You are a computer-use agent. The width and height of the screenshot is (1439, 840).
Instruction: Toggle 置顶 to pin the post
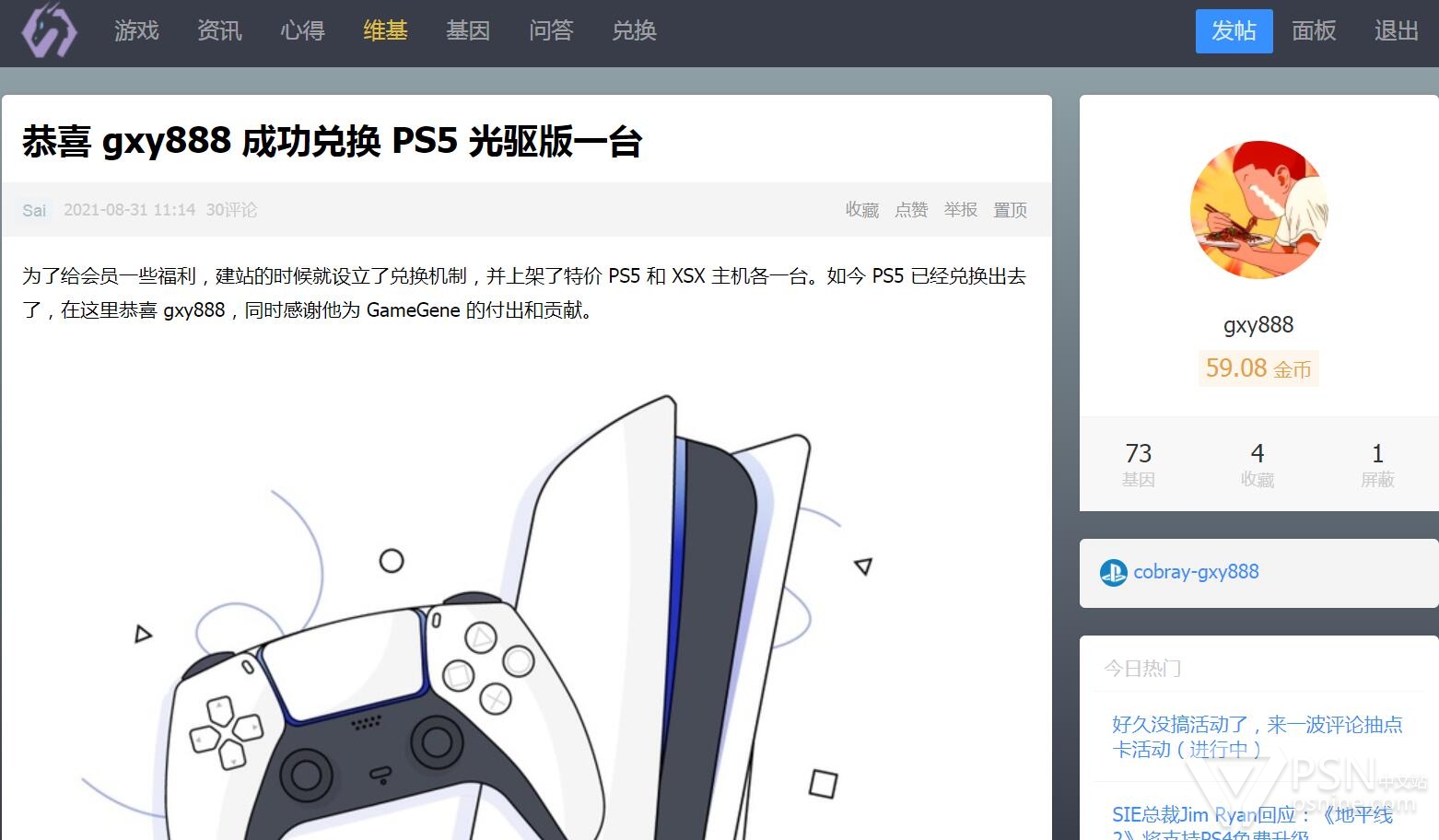[x=1010, y=210]
